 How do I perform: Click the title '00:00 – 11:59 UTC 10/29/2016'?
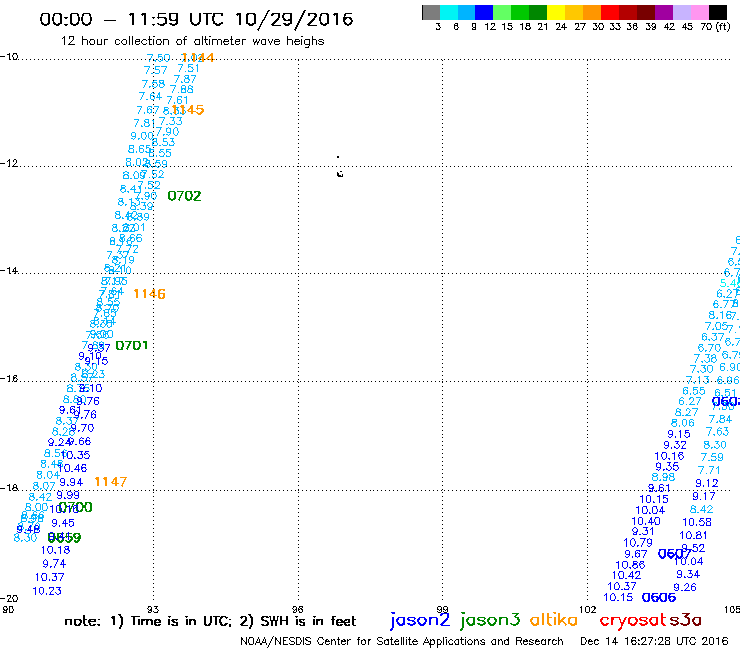coord(196,19)
